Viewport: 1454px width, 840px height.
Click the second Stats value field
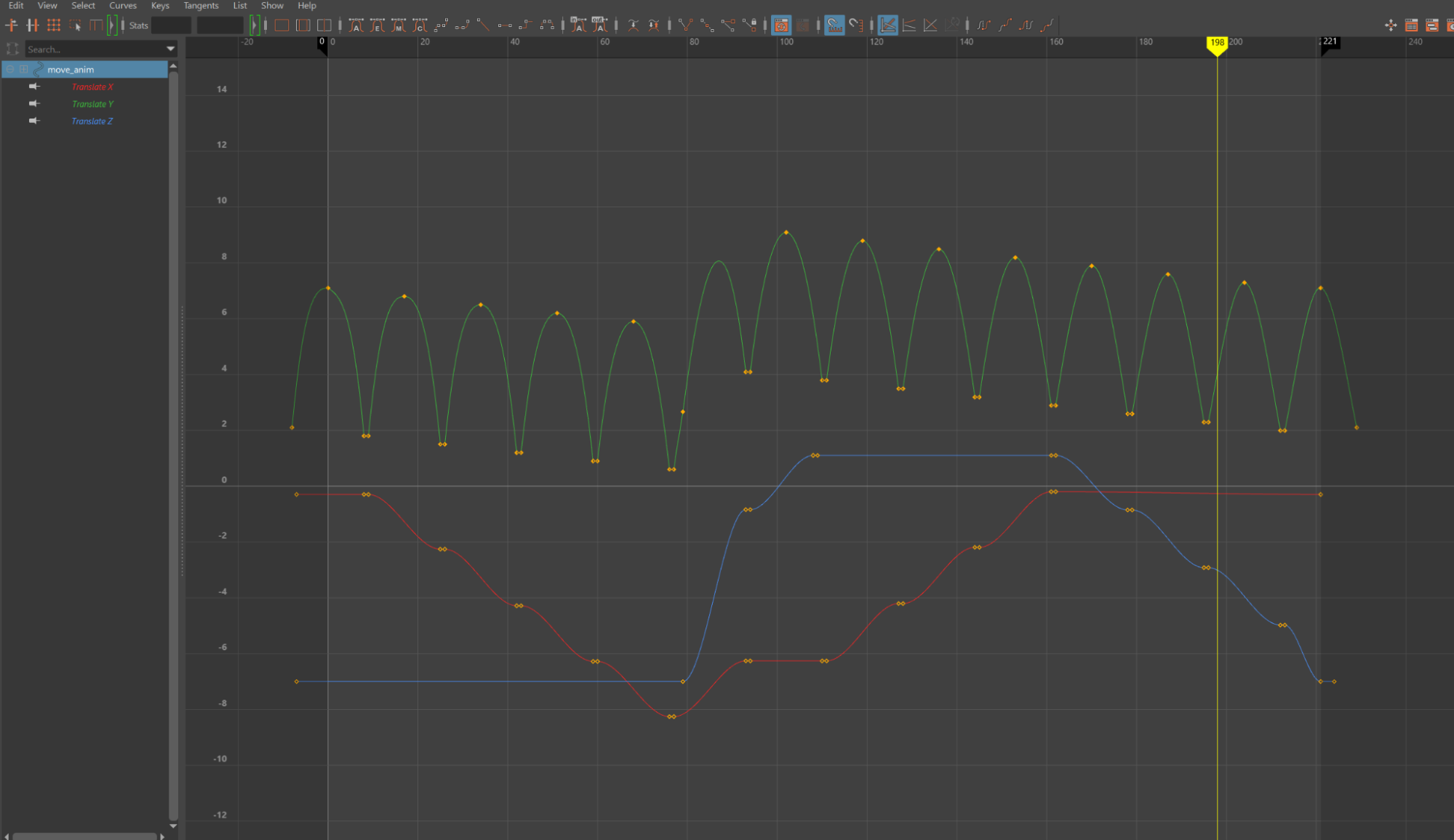pos(220,25)
